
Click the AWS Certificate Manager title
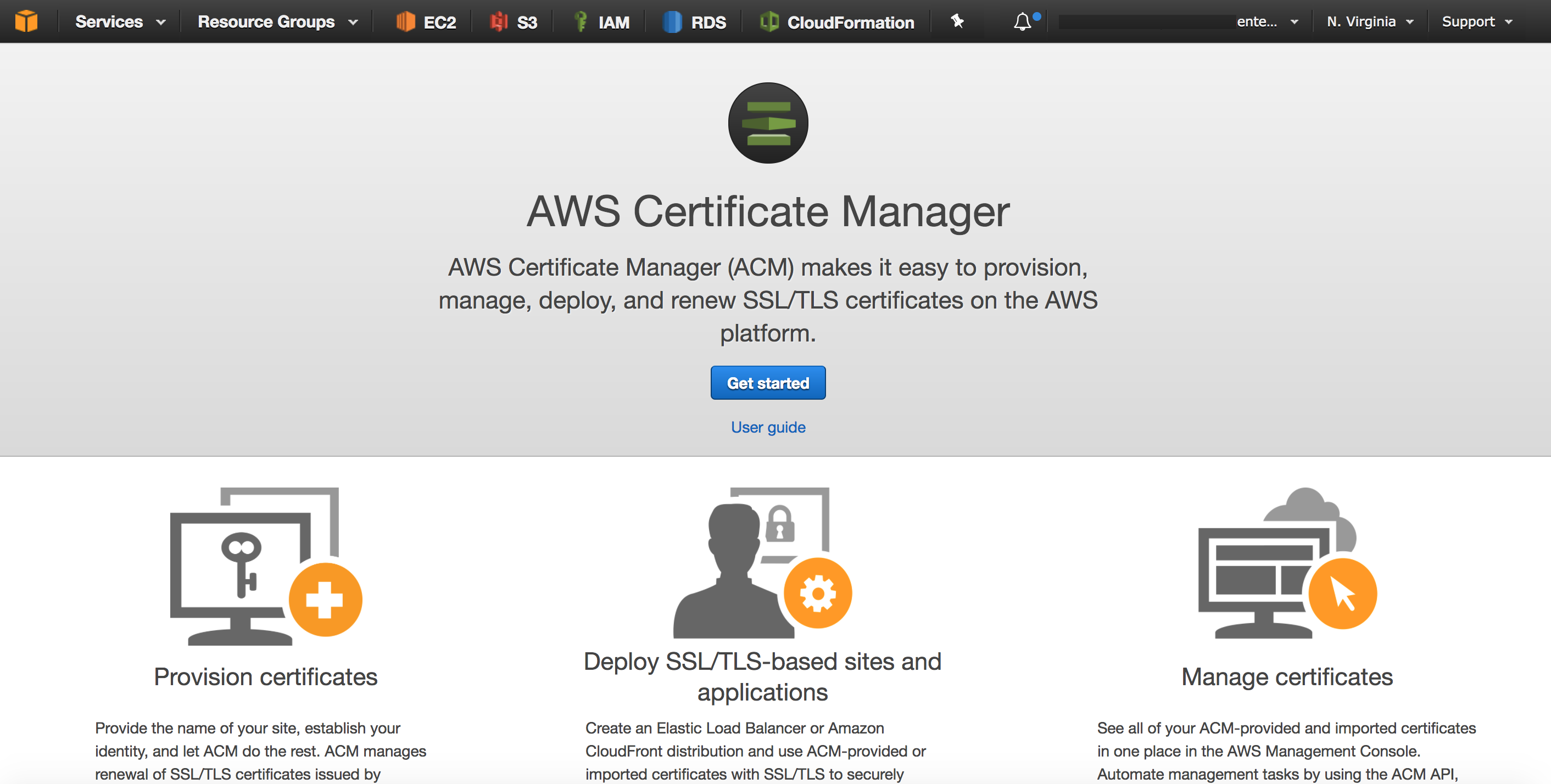tap(768, 211)
